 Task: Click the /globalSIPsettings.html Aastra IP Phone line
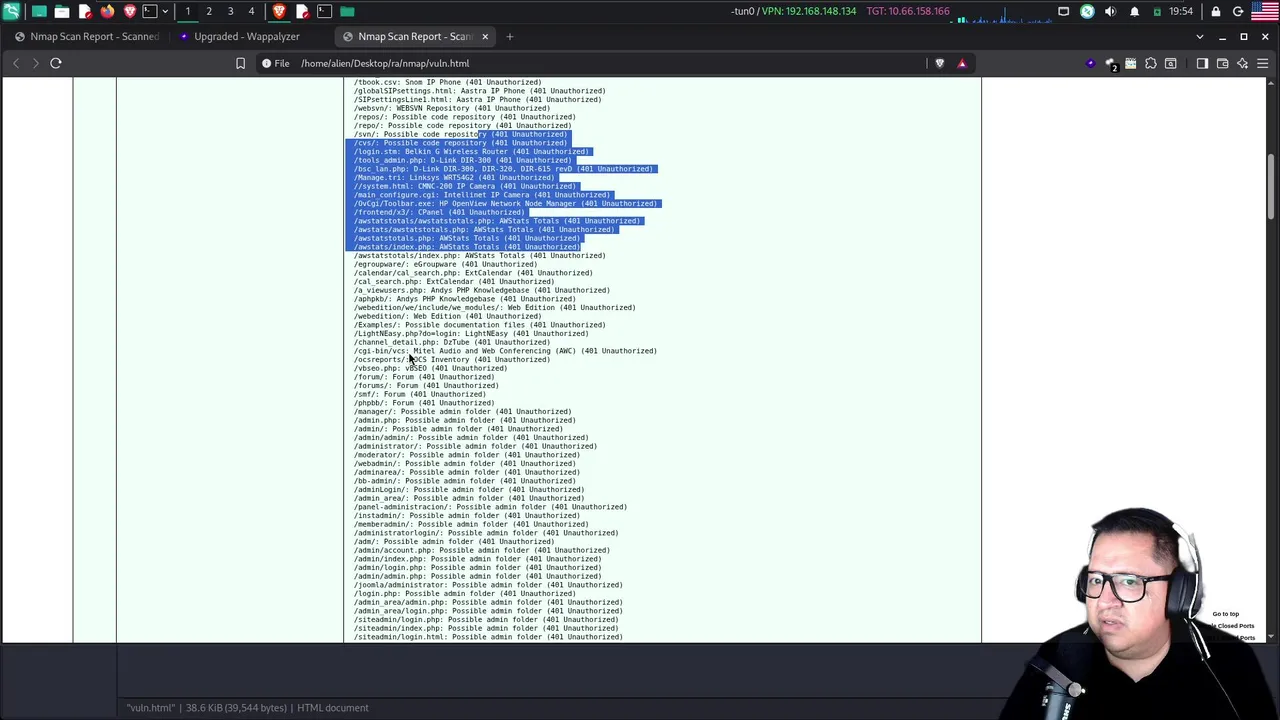point(480,91)
